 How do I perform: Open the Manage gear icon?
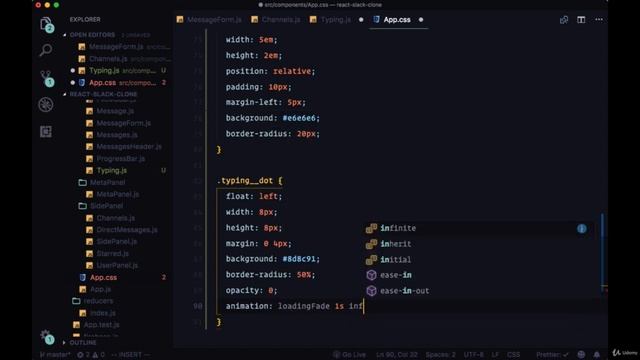pos(46,336)
